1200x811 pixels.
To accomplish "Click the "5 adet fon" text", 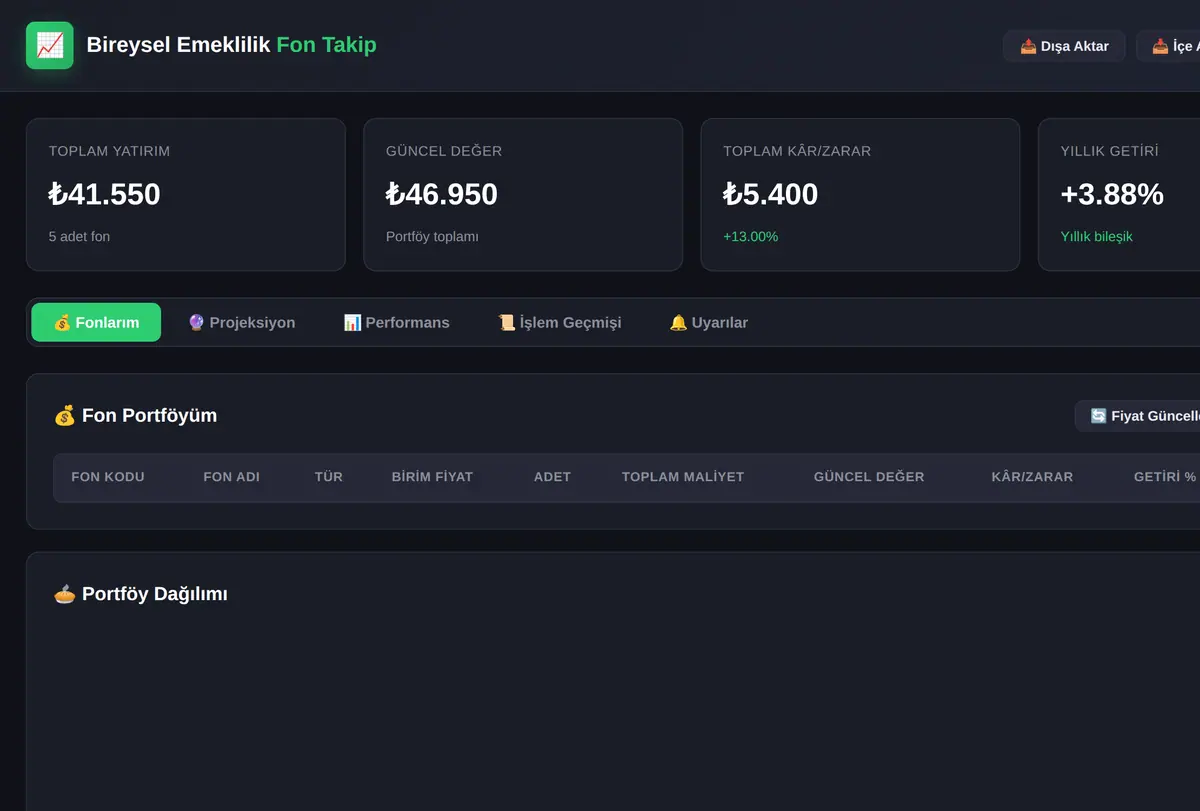I will point(79,237).
